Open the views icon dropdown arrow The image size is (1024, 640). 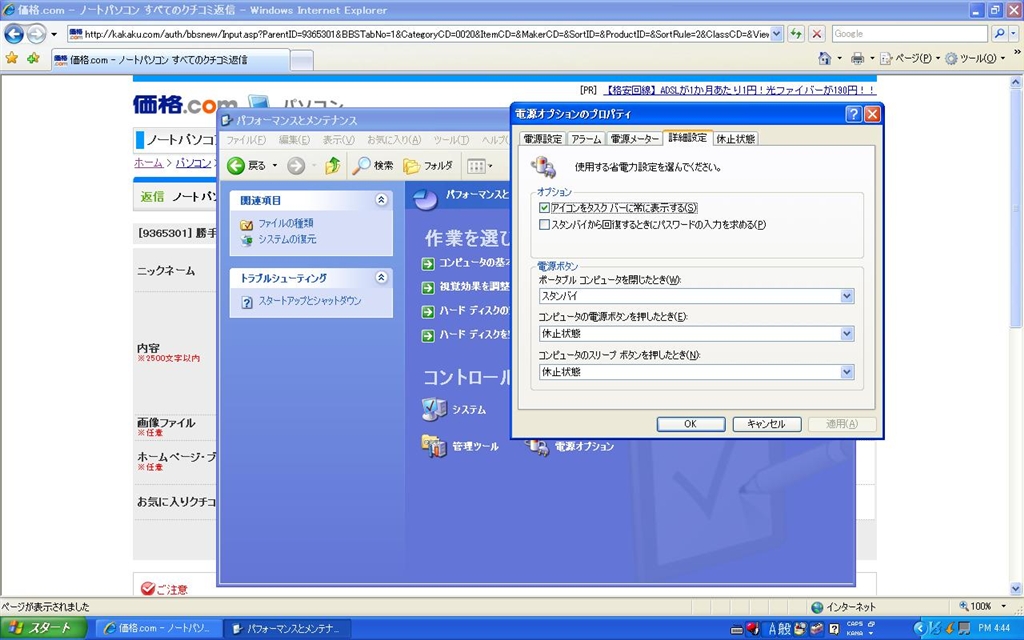(490, 167)
